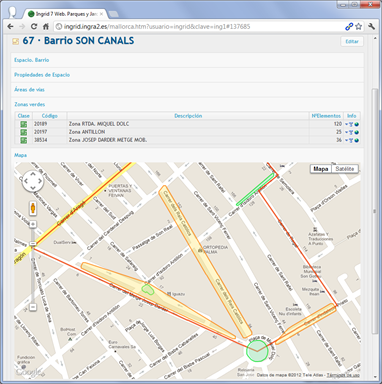Select the Ingrid 7 Web browser tab
The height and width of the screenshot is (384, 382).
(x=66, y=14)
